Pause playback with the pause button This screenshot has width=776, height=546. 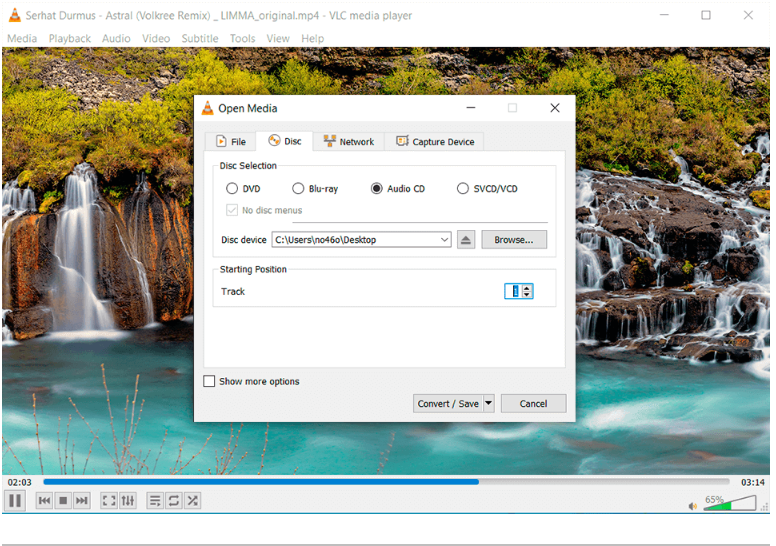click(15, 500)
